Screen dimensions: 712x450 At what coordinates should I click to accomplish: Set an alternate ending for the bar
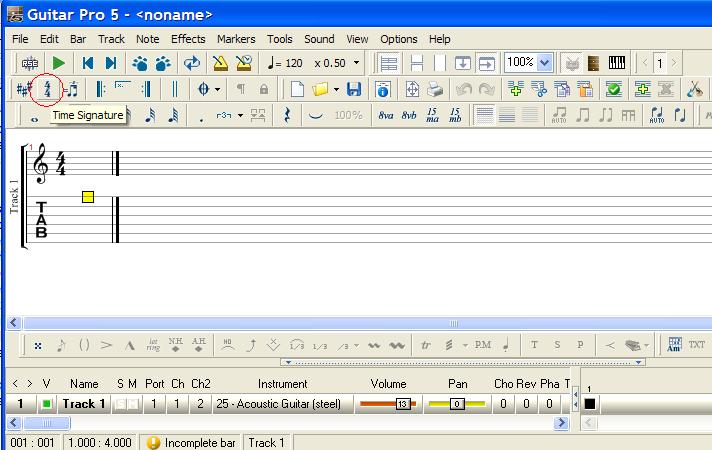(x=123, y=86)
